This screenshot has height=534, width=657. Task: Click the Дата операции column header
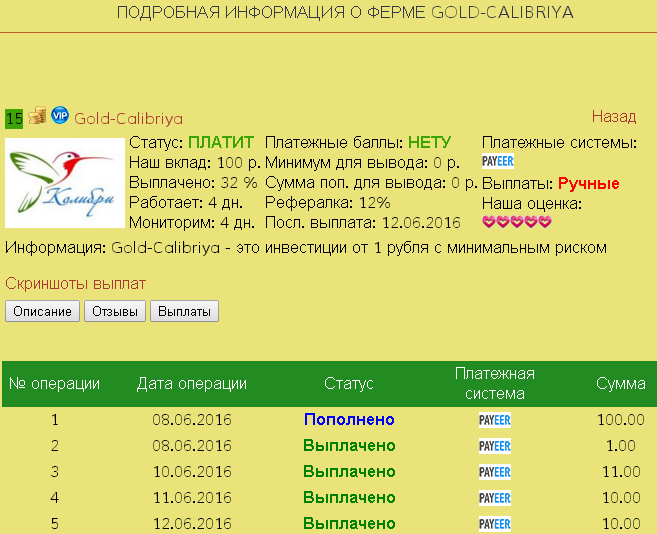[x=192, y=384]
